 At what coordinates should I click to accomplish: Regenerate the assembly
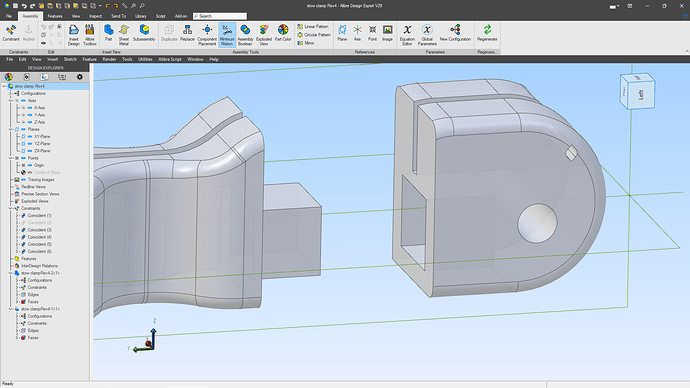(487, 33)
